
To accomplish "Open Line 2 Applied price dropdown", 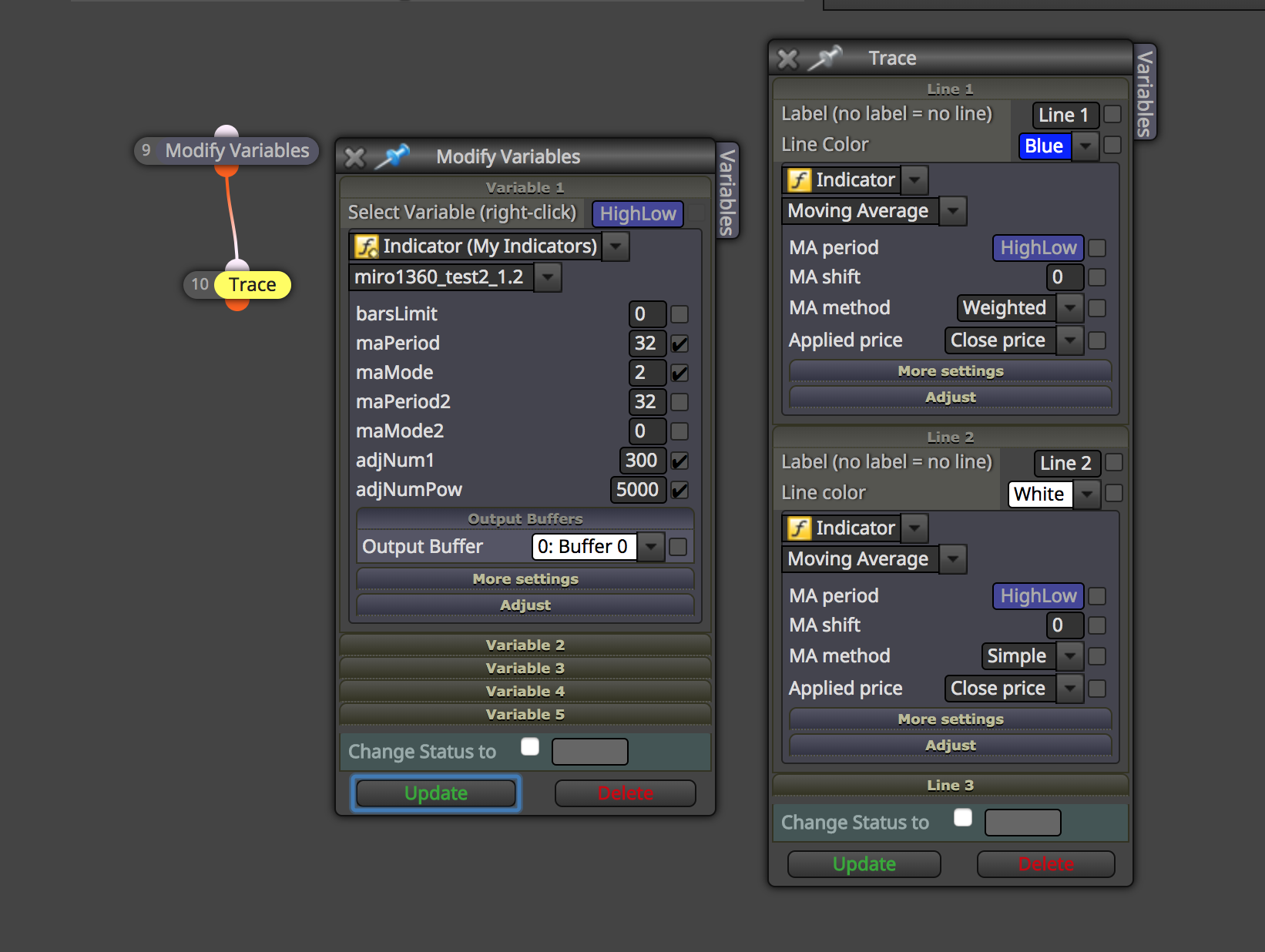I will click(1070, 689).
